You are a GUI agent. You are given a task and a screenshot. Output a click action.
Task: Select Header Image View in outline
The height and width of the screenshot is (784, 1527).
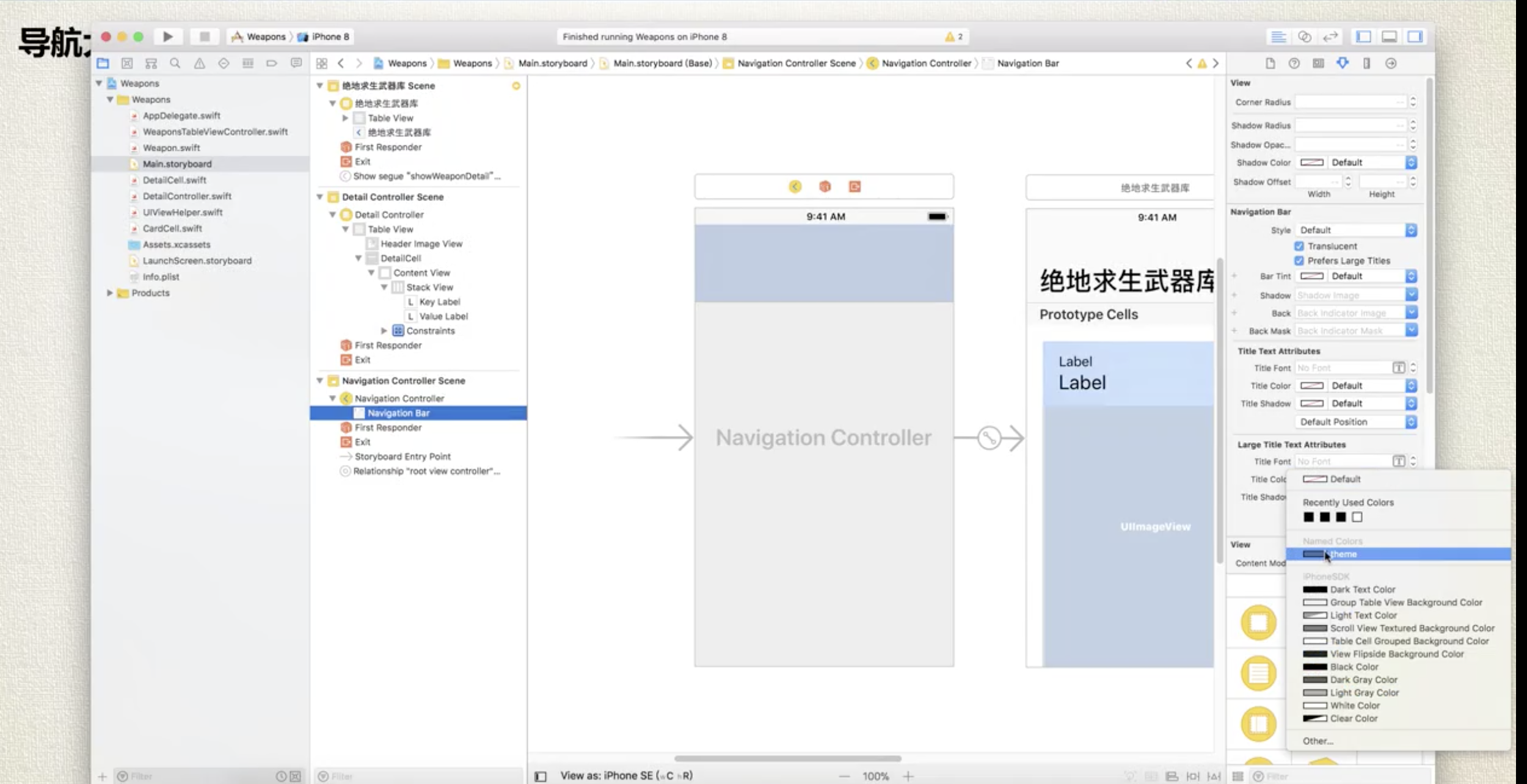[421, 244]
